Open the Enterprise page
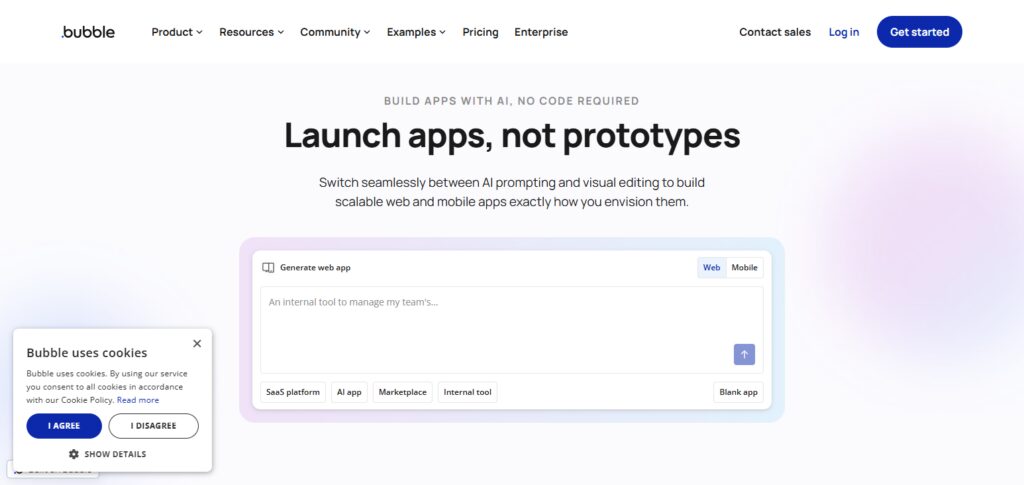The image size is (1024, 485). point(541,32)
